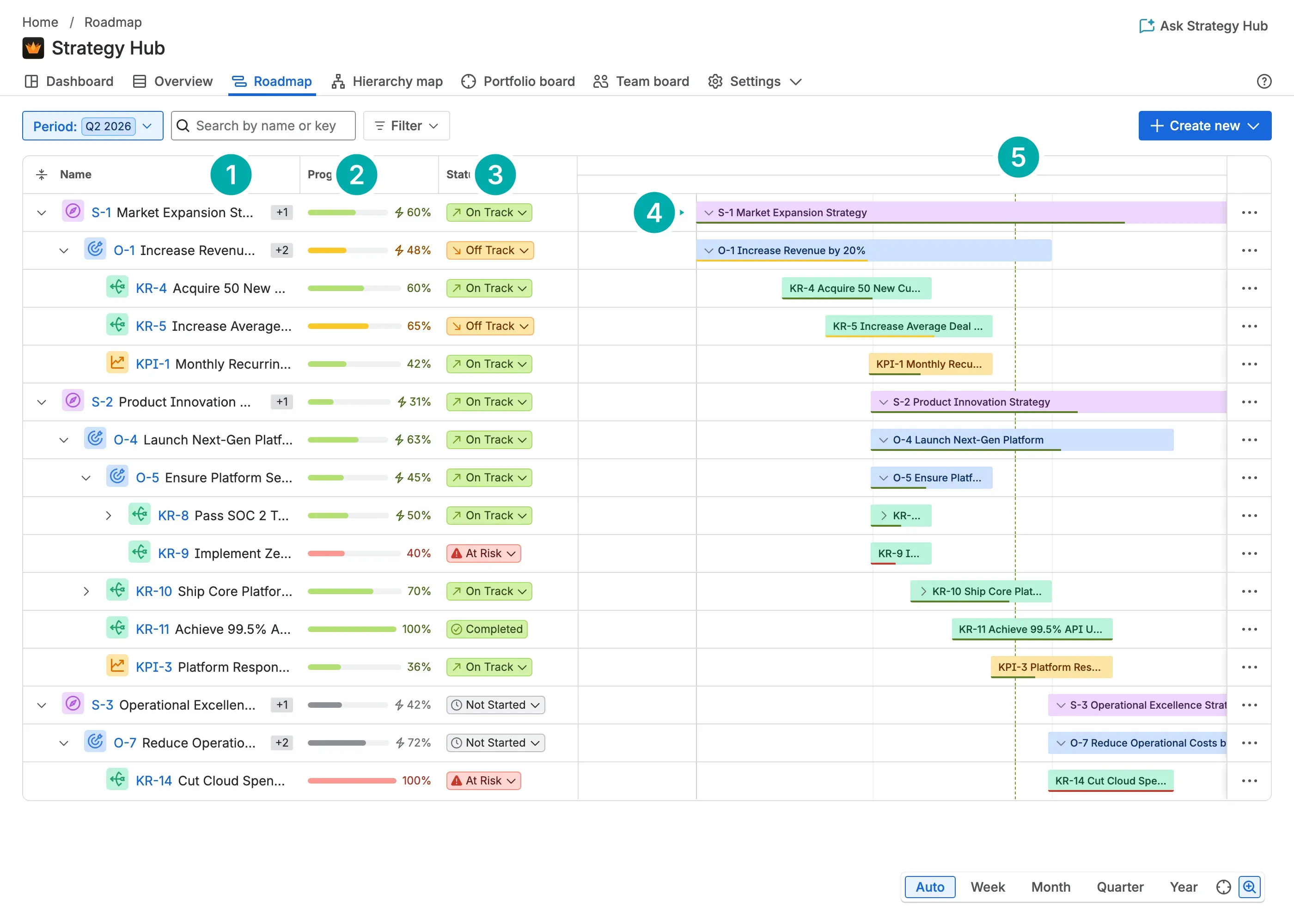Click the Ask Strategy Hub button

(x=1203, y=26)
